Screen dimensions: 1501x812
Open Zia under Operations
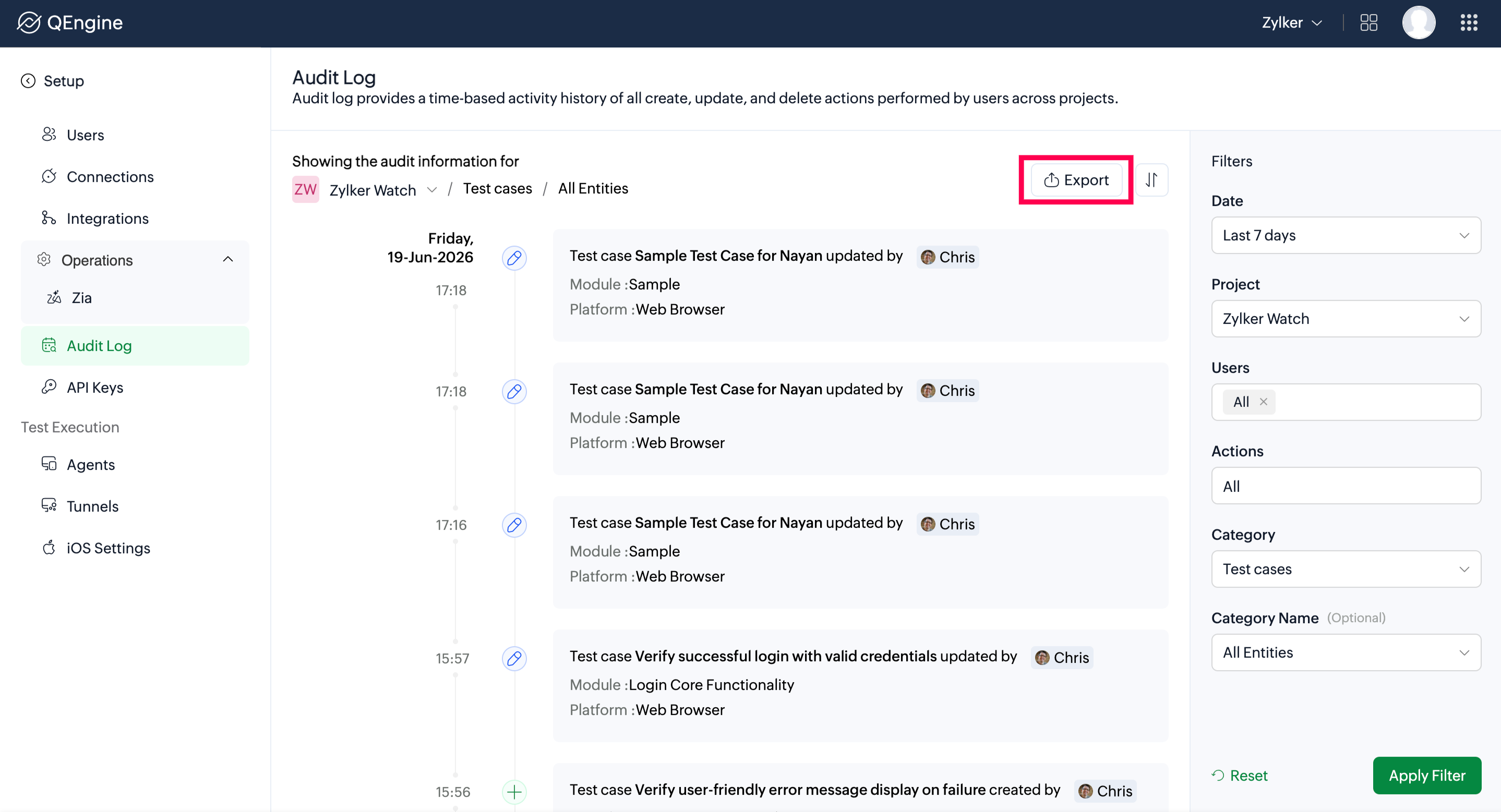(x=81, y=298)
